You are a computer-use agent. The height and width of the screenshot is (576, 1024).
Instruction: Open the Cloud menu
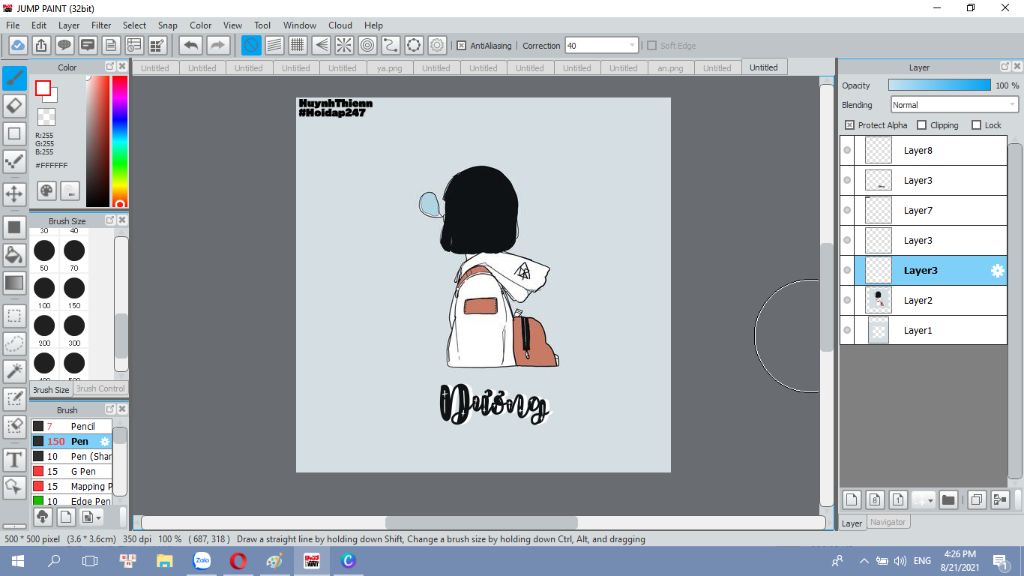[340, 25]
